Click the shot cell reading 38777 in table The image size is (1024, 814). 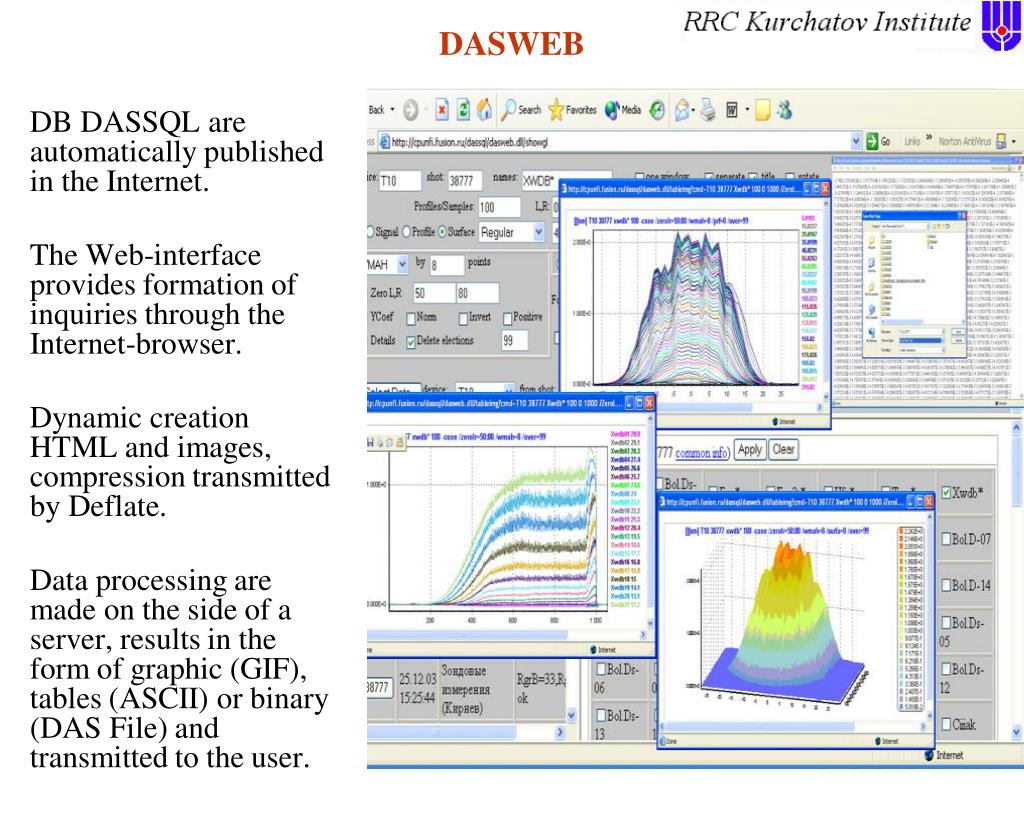(377, 688)
